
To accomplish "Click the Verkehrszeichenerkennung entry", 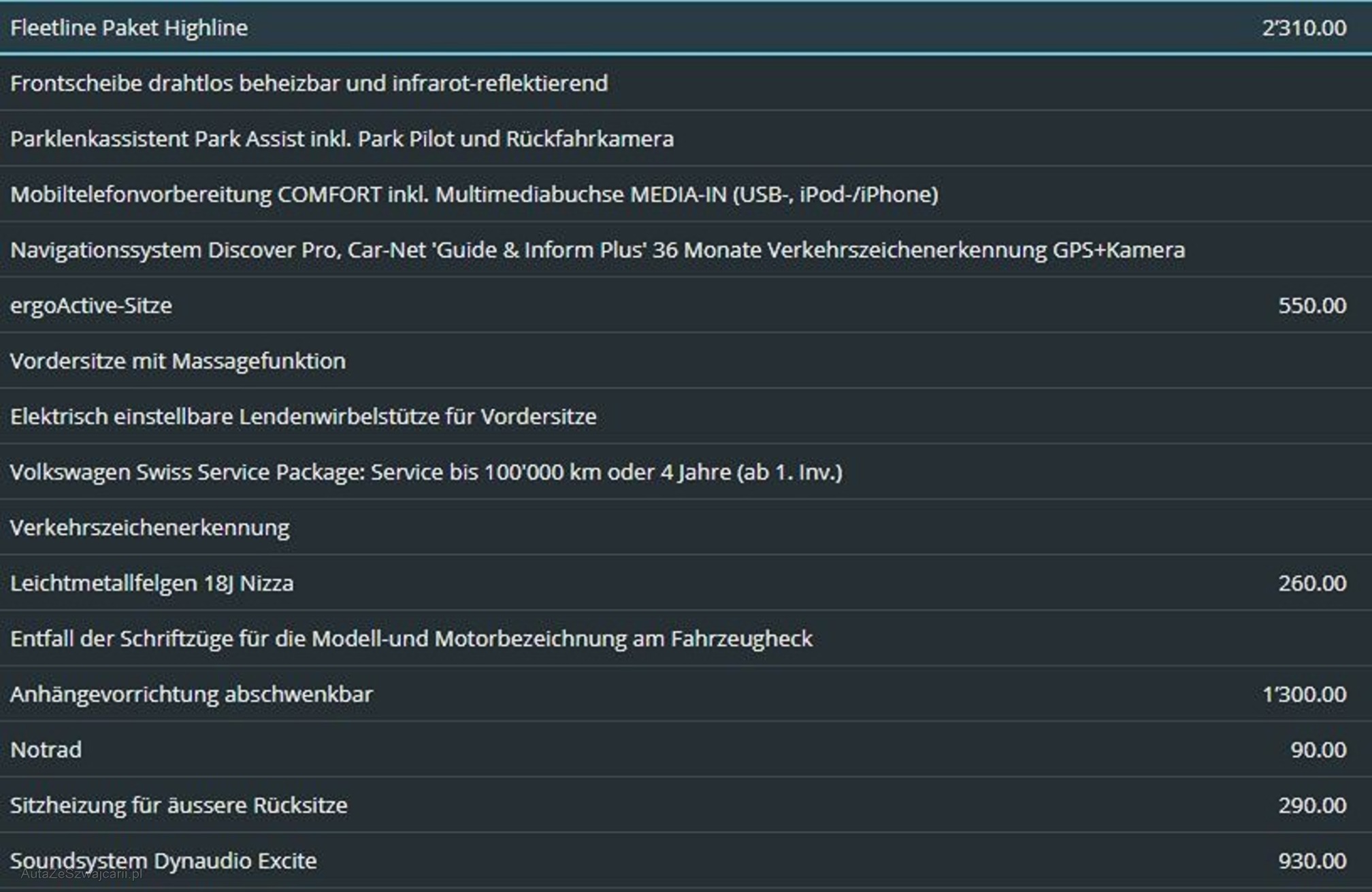I will pos(150,527).
